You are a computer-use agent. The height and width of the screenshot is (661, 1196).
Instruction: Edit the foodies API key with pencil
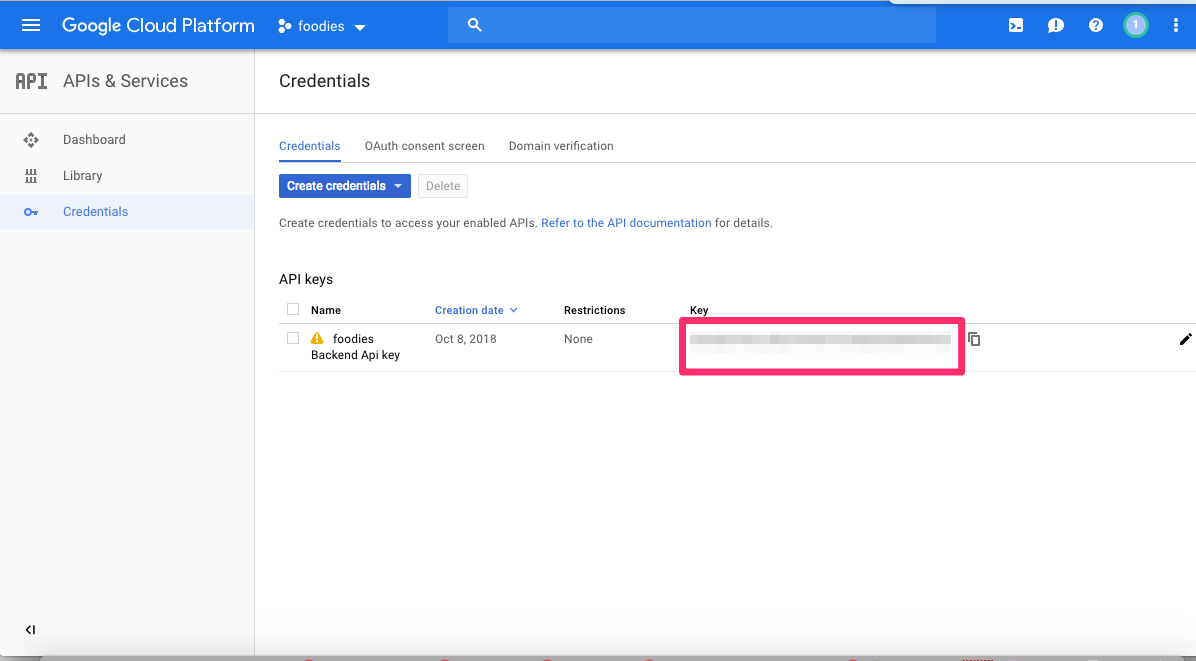(1185, 339)
